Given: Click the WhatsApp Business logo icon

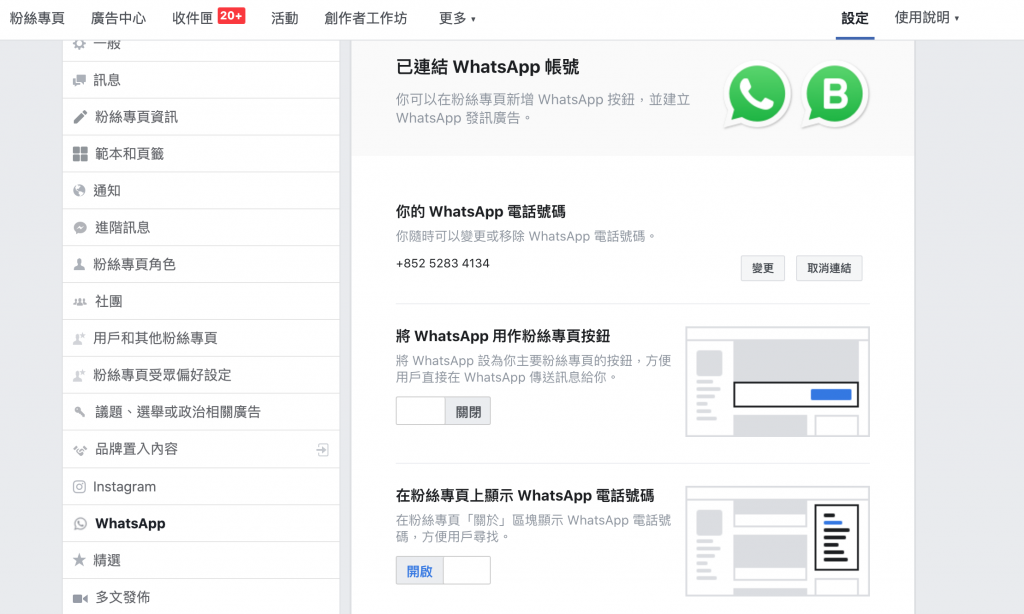Looking at the screenshot, I should coord(835,95).
